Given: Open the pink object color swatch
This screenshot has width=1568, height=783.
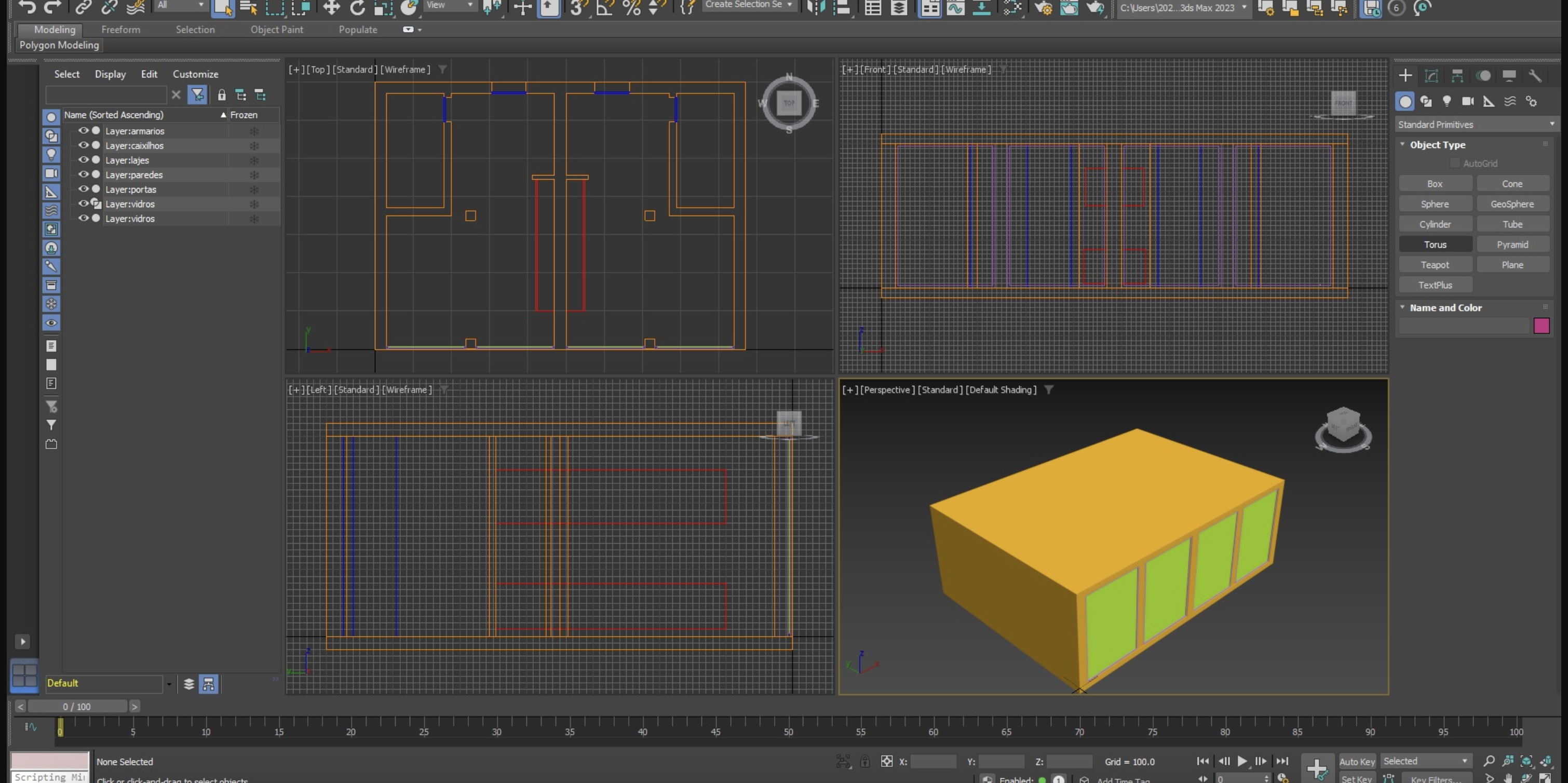Looking at the screenshot, I should (x=1541, y=326).
